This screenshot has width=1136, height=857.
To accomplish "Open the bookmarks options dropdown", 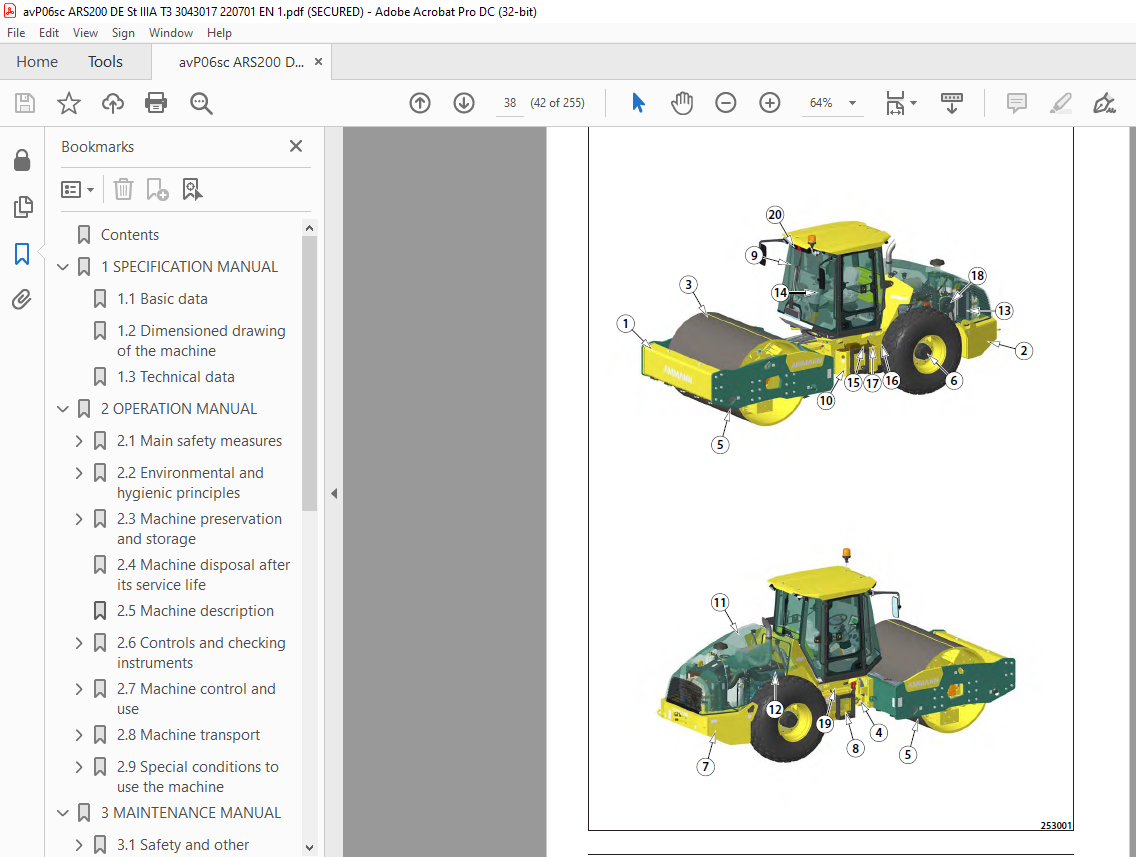I will click(x=78, y=190).
